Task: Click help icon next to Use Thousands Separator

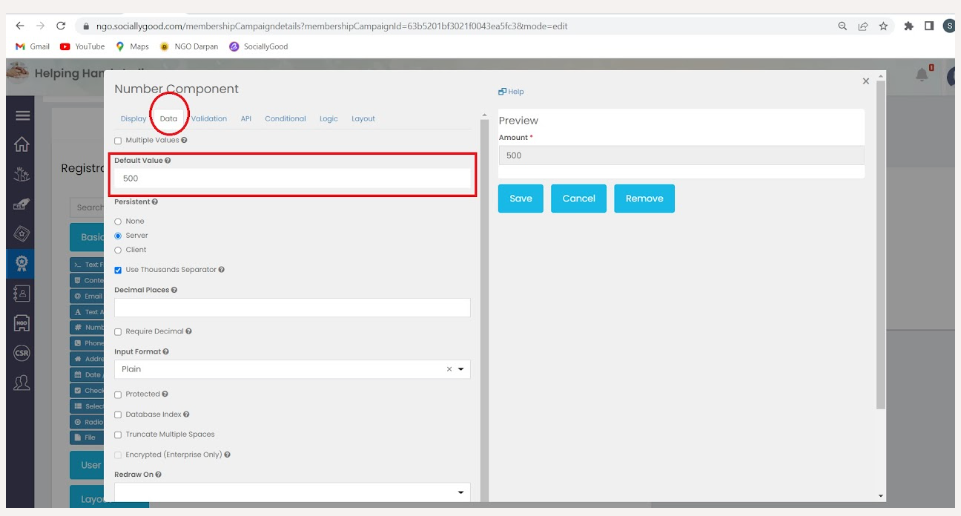Action: click(x=221, y=270)
